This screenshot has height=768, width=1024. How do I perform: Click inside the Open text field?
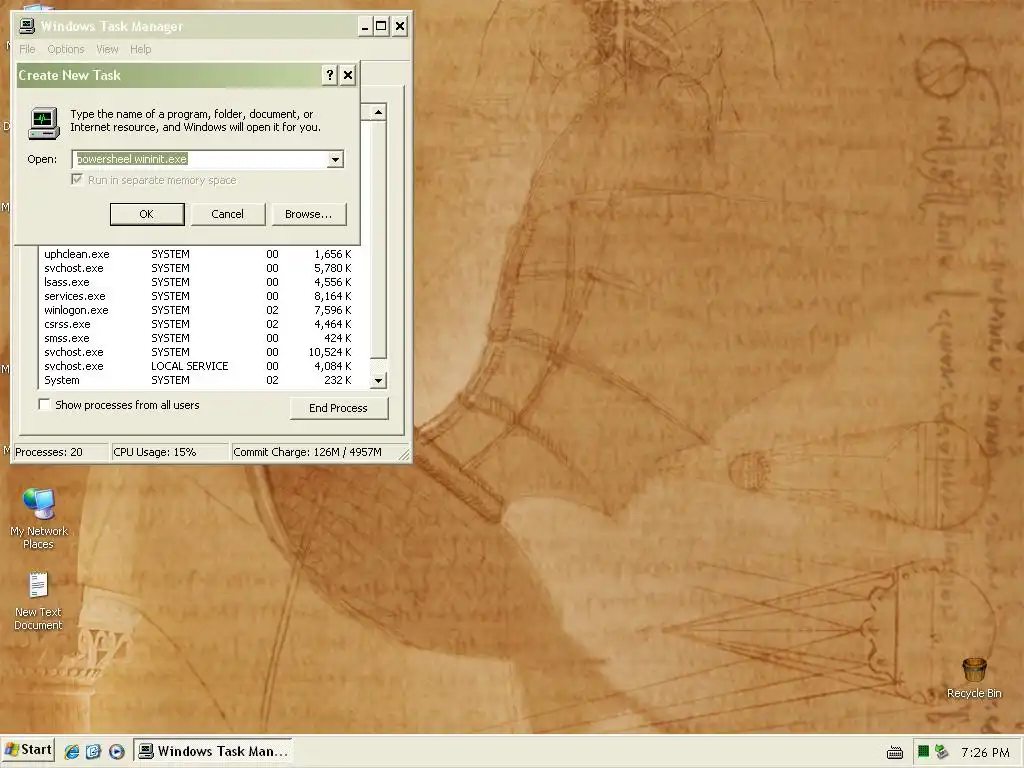(x=199, y=159)
